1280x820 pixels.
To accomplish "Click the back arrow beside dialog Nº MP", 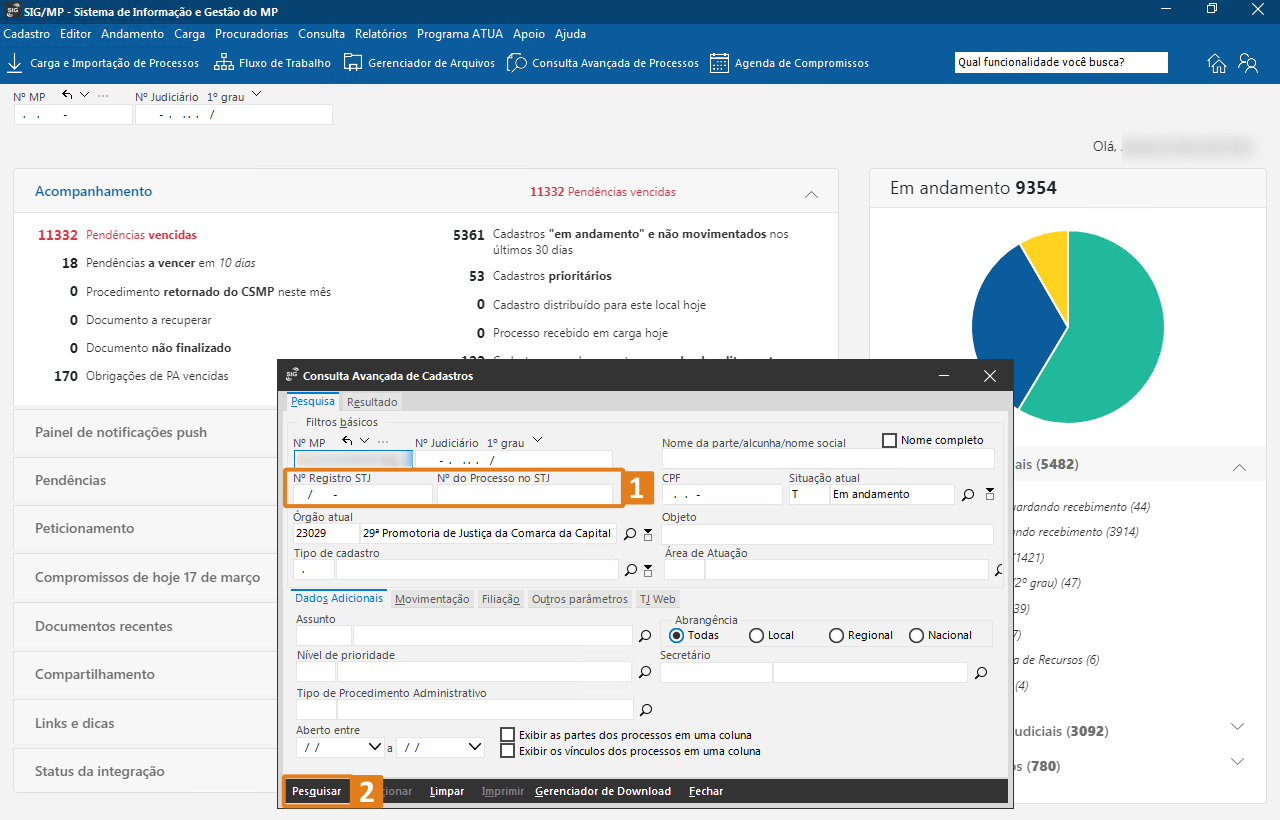I will coord(347,441).
